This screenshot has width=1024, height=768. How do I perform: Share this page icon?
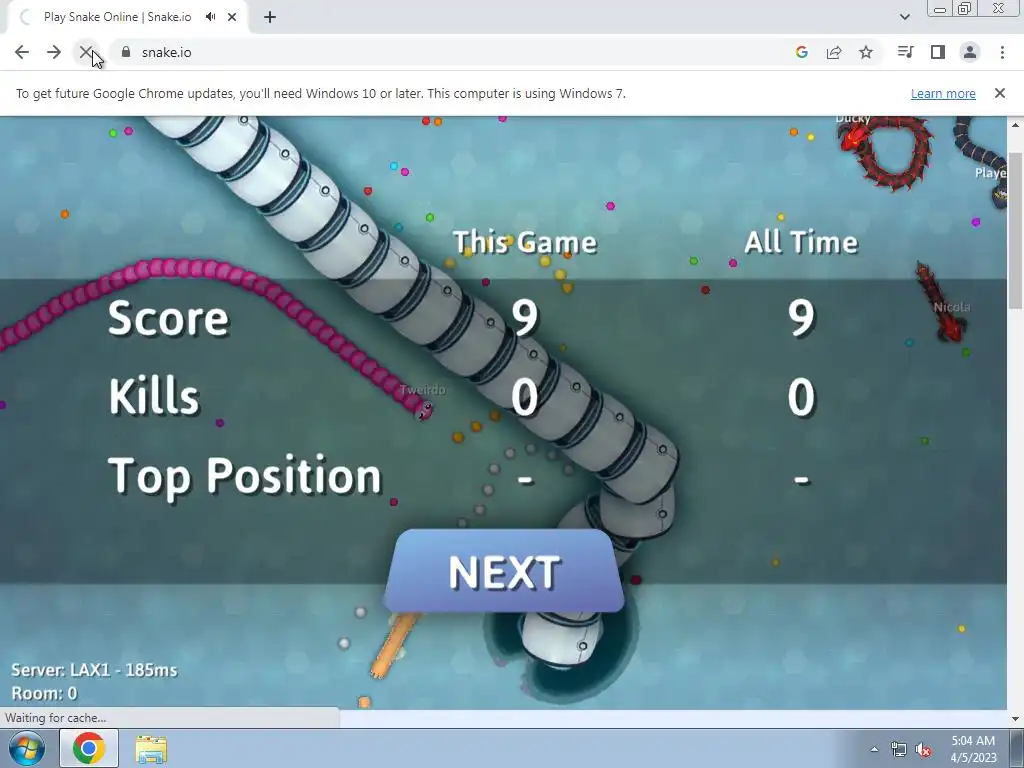click(834, 52)
